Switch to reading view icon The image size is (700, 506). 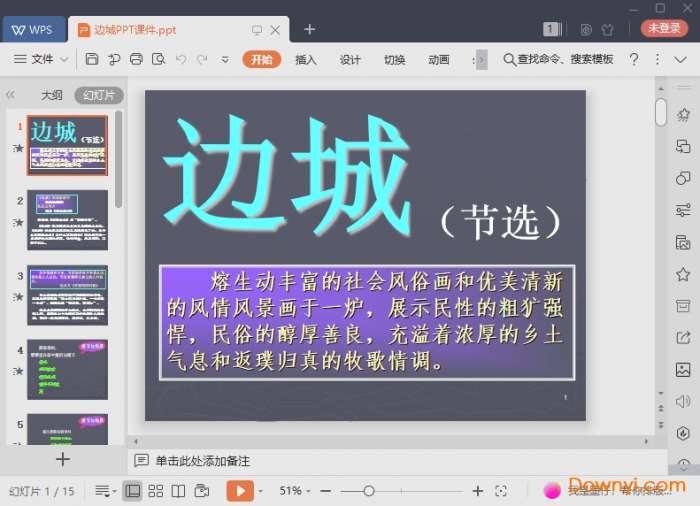(x=178, y=491)
